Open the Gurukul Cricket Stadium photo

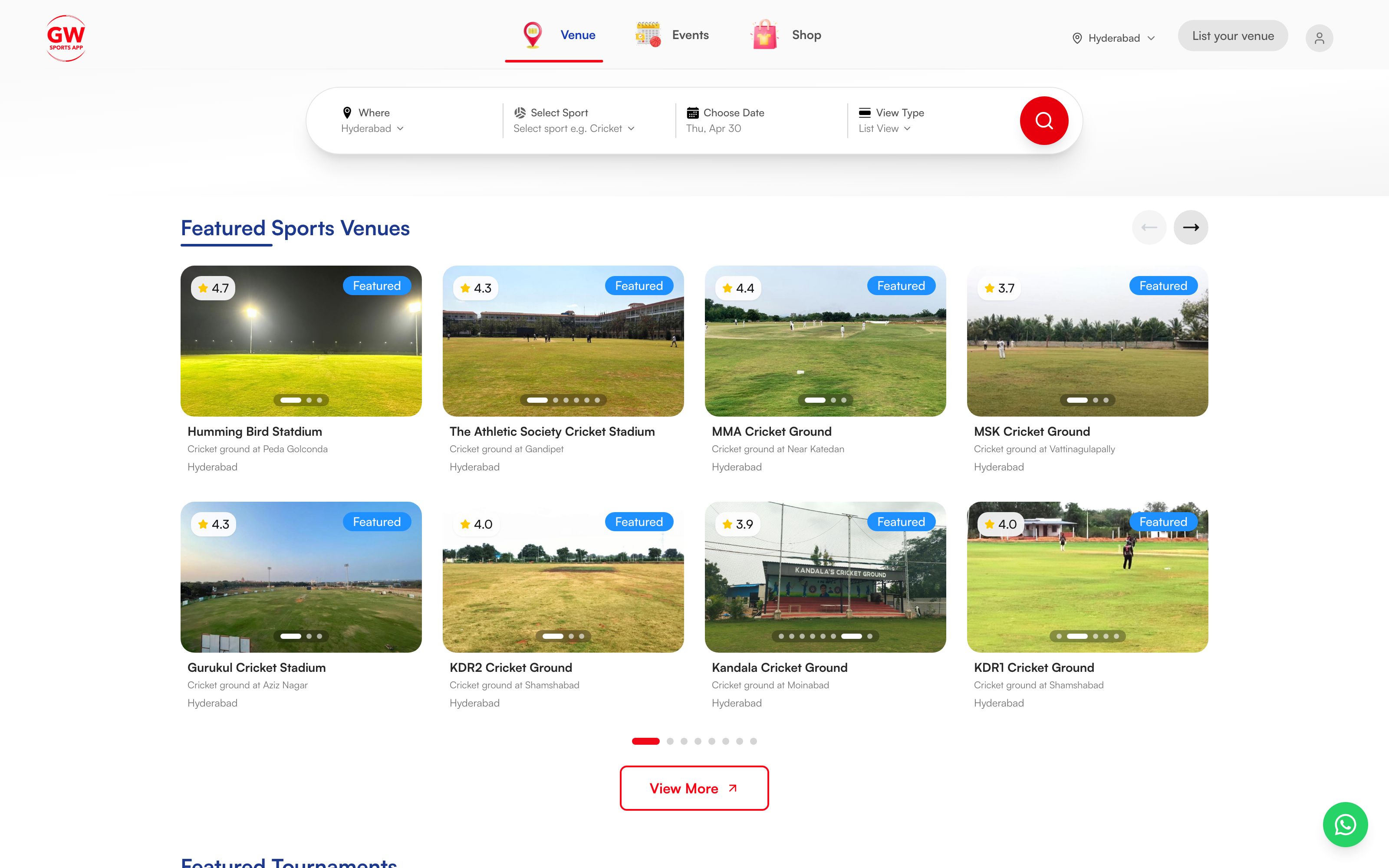(301, 577)
